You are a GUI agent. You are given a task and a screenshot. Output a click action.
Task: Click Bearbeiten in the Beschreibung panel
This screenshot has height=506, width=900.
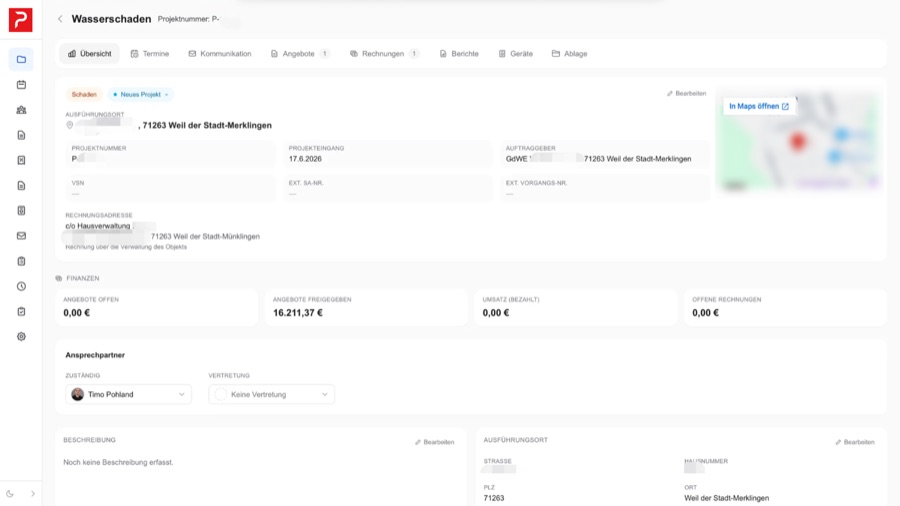(435, 442)
